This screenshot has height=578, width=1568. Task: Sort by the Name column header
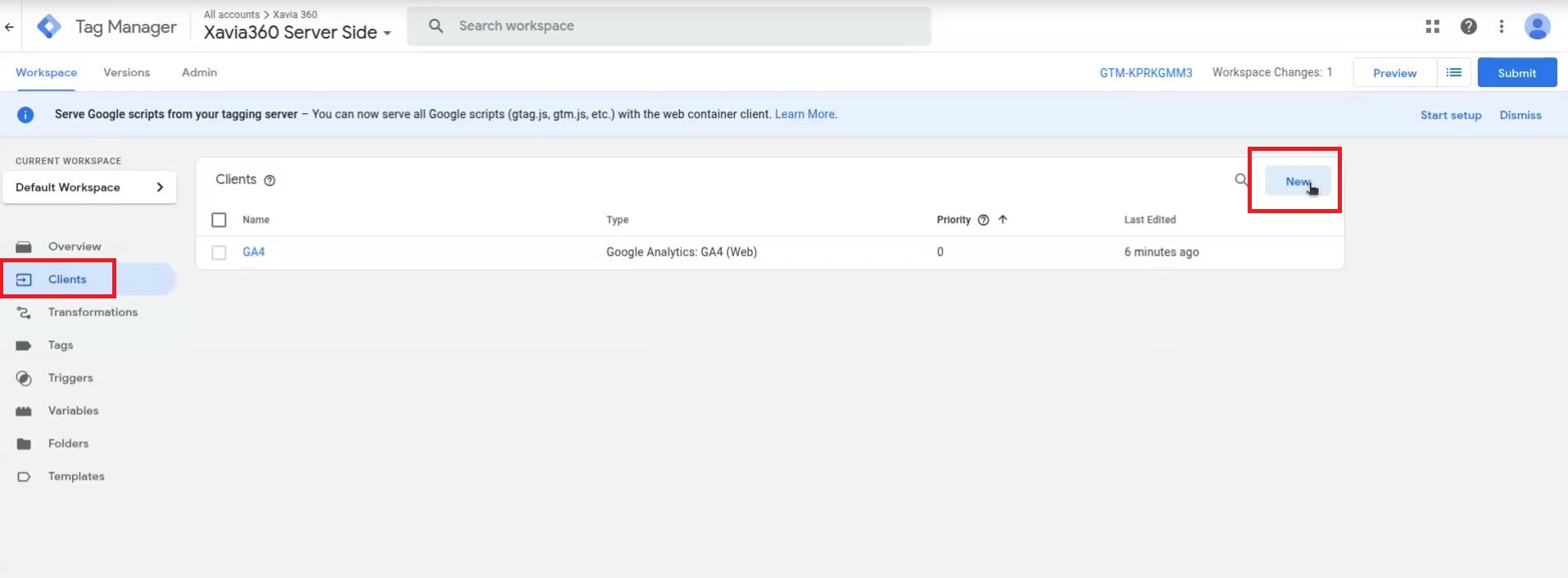256,220
